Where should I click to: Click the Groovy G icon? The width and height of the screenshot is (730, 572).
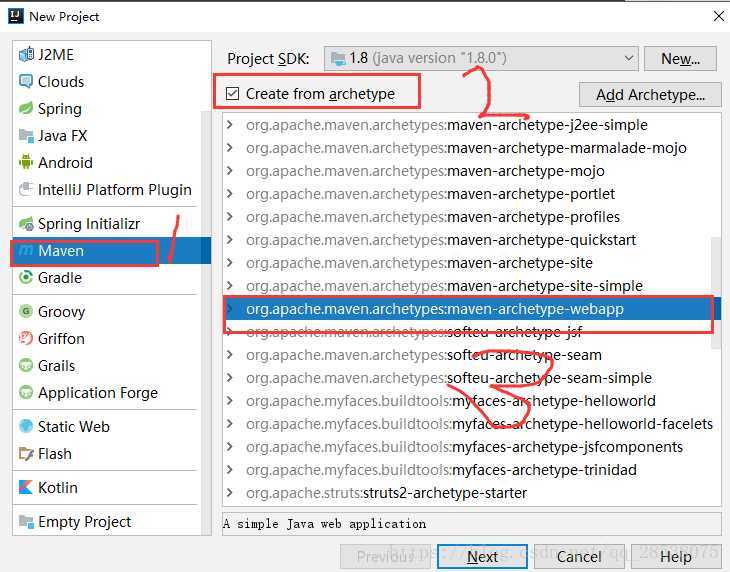click(26, 311)
